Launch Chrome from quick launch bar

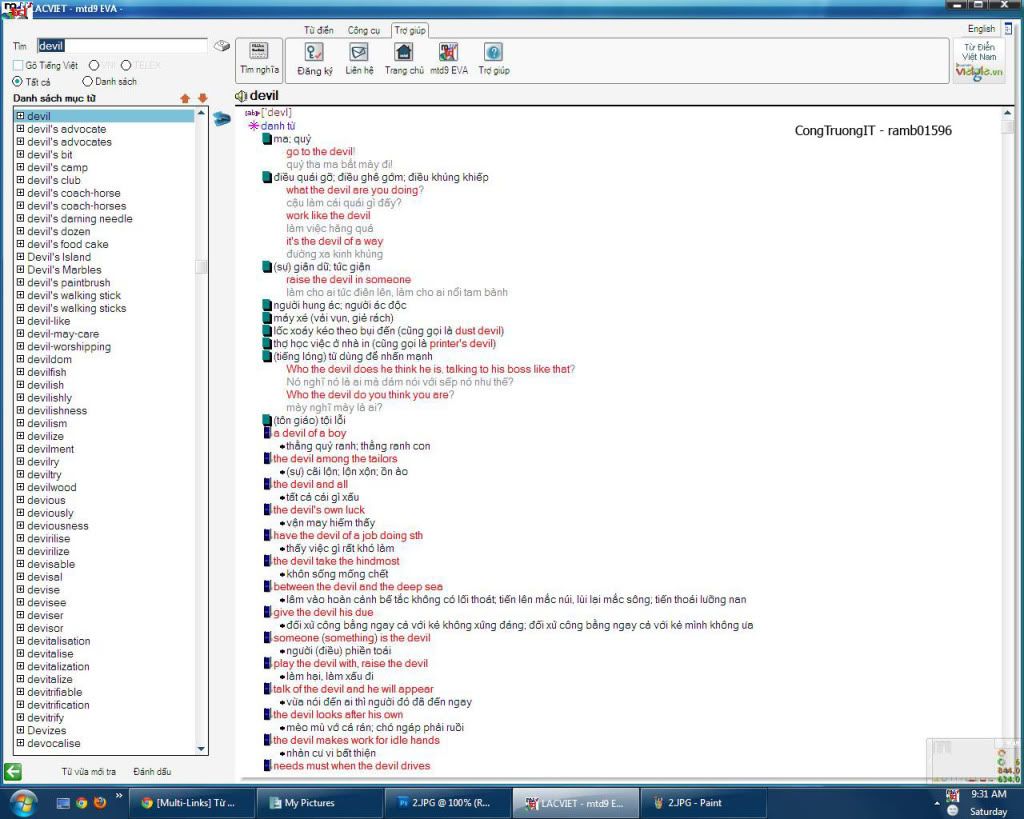coord(82,803)
